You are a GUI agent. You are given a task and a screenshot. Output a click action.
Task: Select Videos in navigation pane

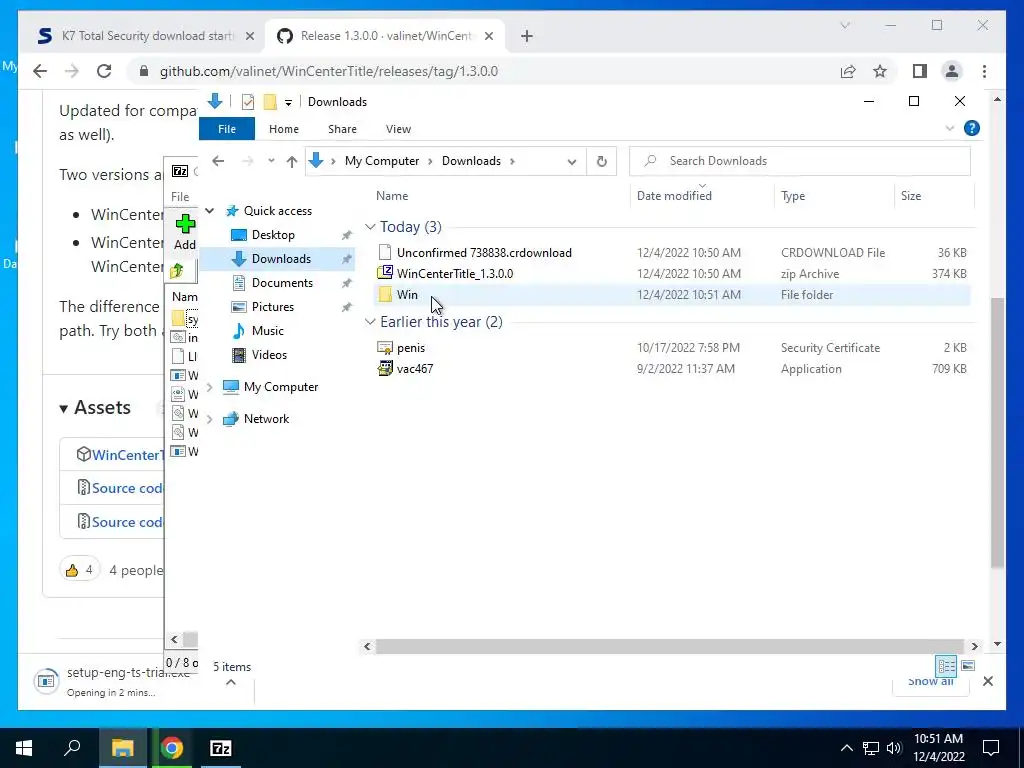click(x=269, y=355)
